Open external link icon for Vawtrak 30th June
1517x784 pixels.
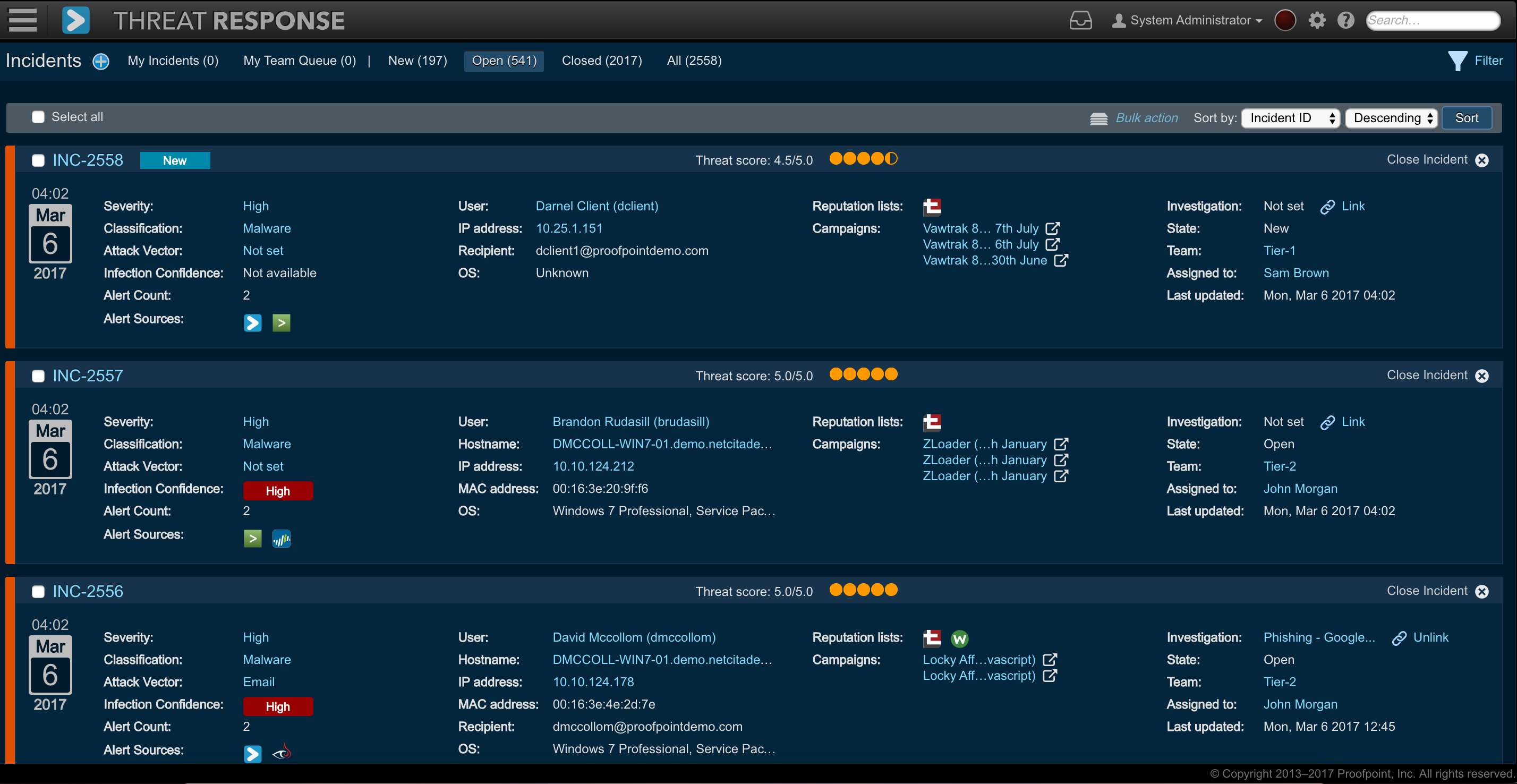coord(1061,260)
